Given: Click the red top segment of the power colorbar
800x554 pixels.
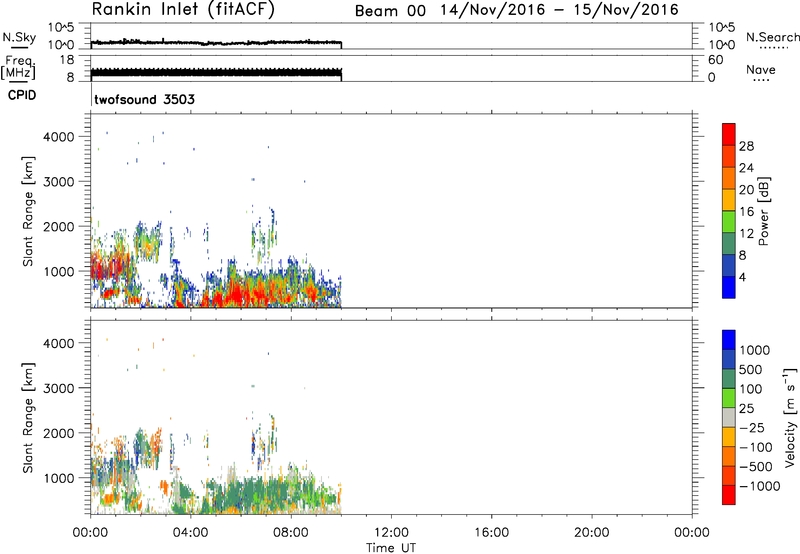Looking at the screenshot, I should pyautogui.click(x=729, y=135).
